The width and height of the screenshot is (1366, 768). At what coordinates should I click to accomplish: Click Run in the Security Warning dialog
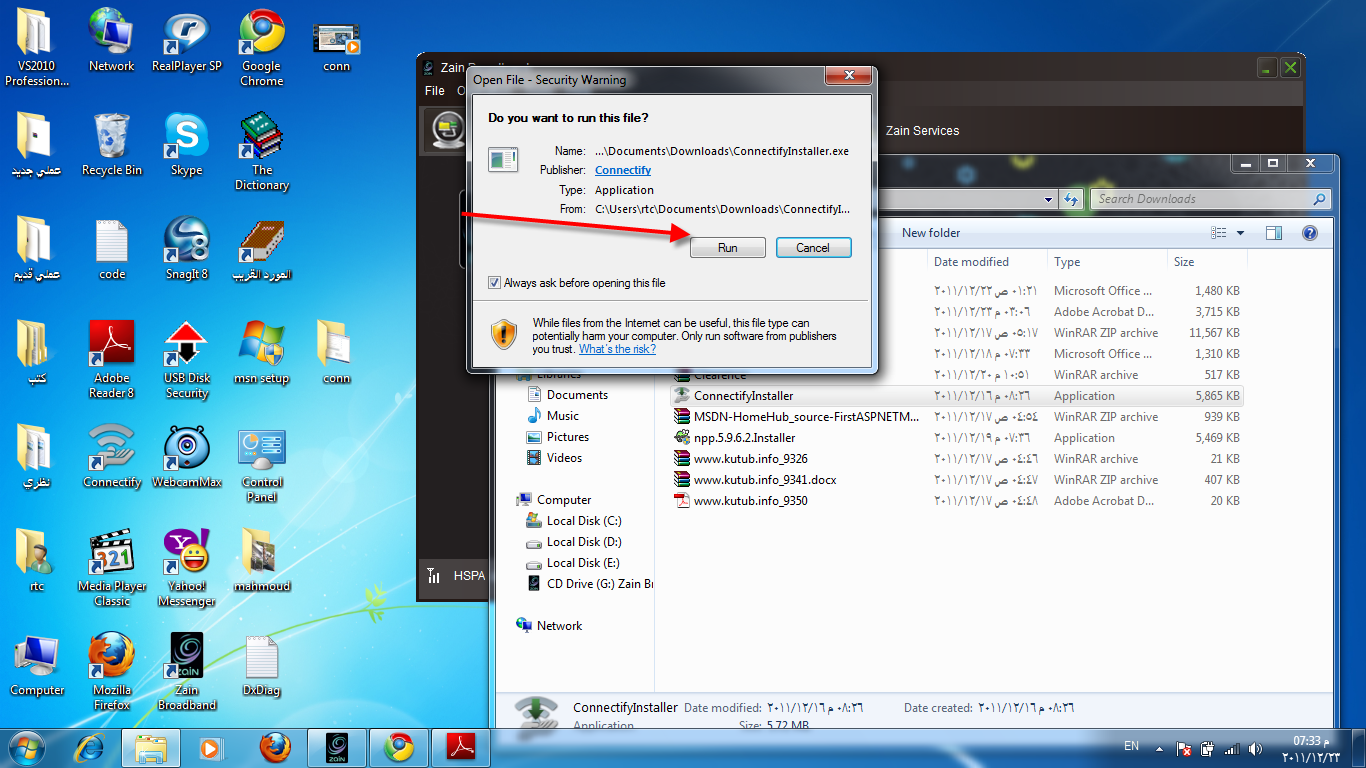tap(728, 248)
